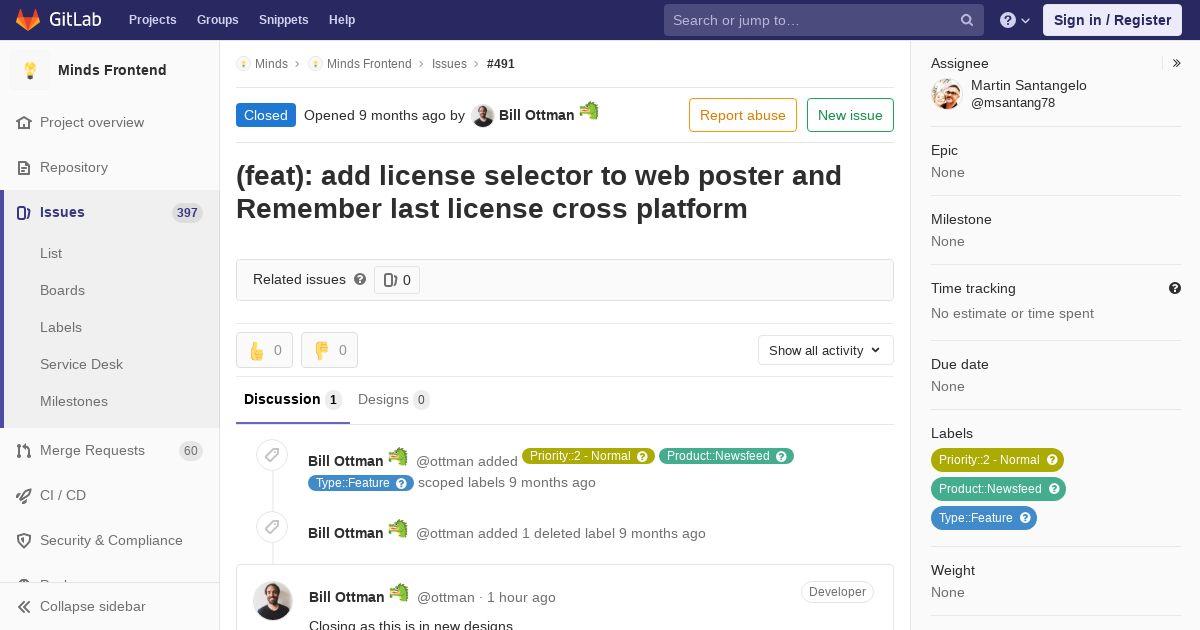
Task: Open the Projects menu
Action: (x=153, y=20)
